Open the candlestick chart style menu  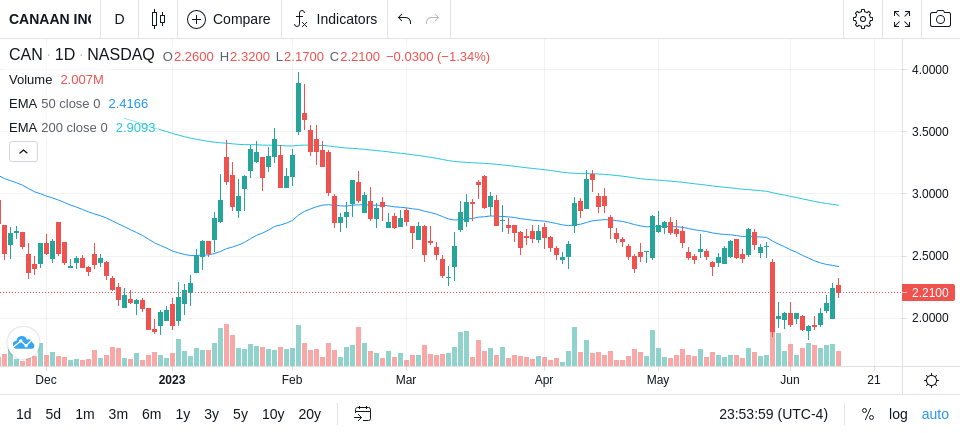tap(158, 19)
